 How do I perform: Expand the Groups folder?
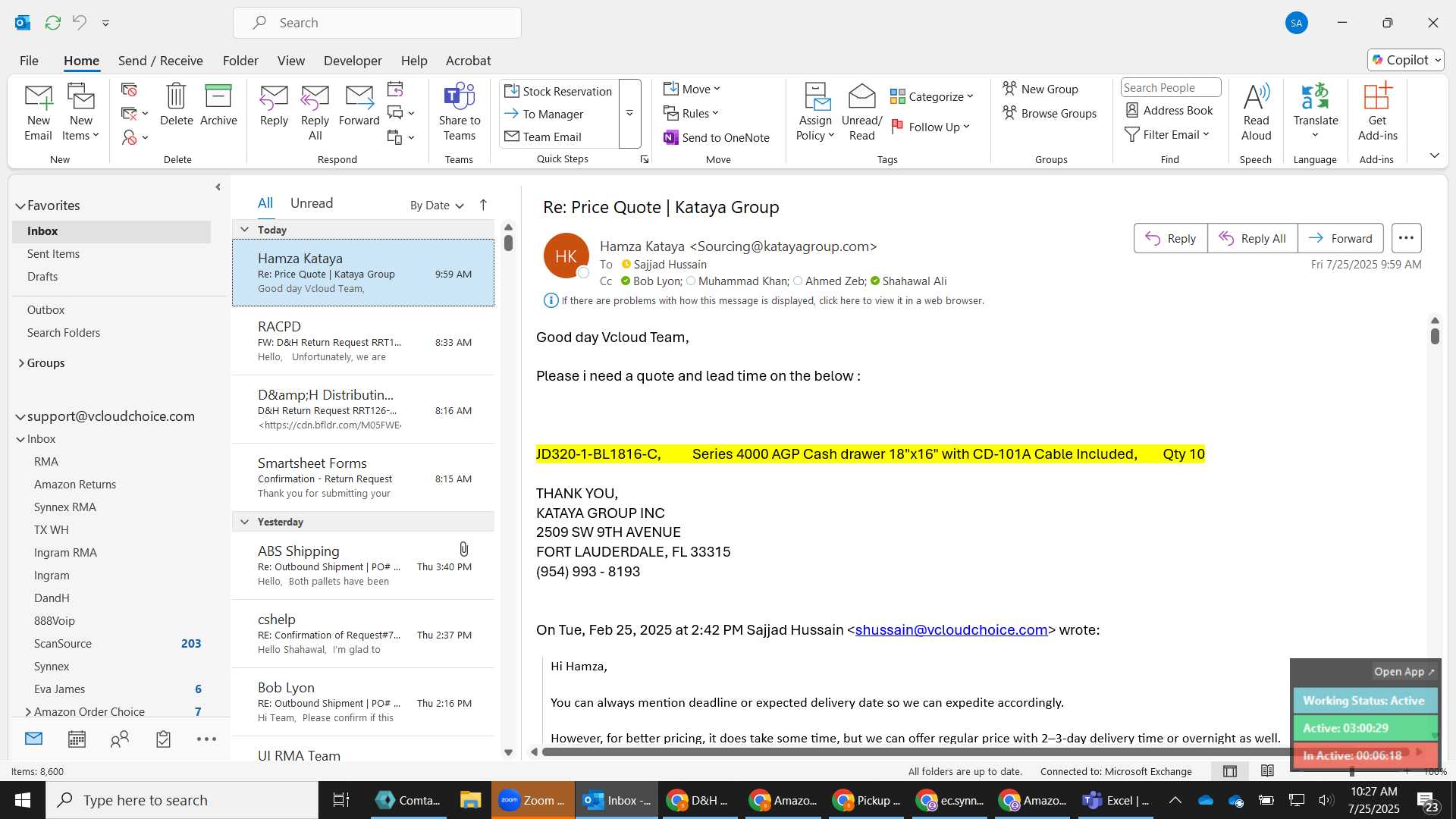coord(20,363)
